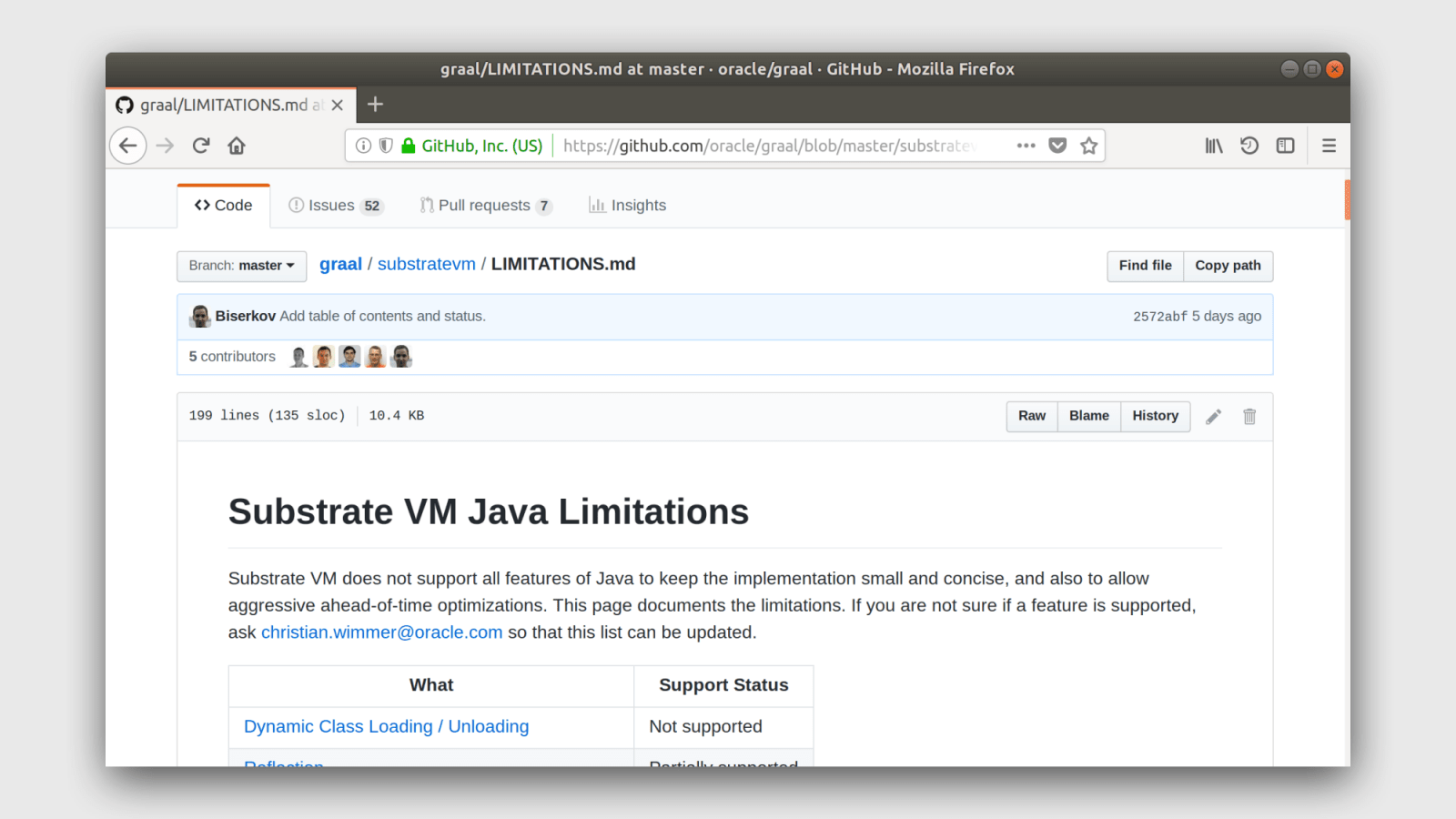Open the Issues tab

click(x=336, y=206)
